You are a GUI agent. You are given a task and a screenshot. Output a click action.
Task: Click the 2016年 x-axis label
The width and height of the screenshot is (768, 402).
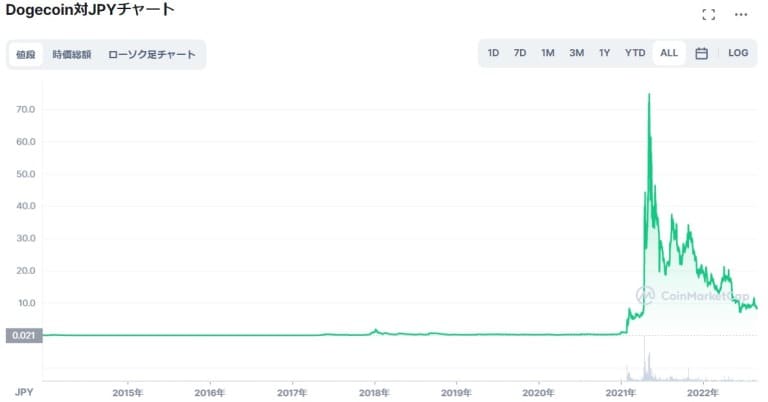click(210, 393)
